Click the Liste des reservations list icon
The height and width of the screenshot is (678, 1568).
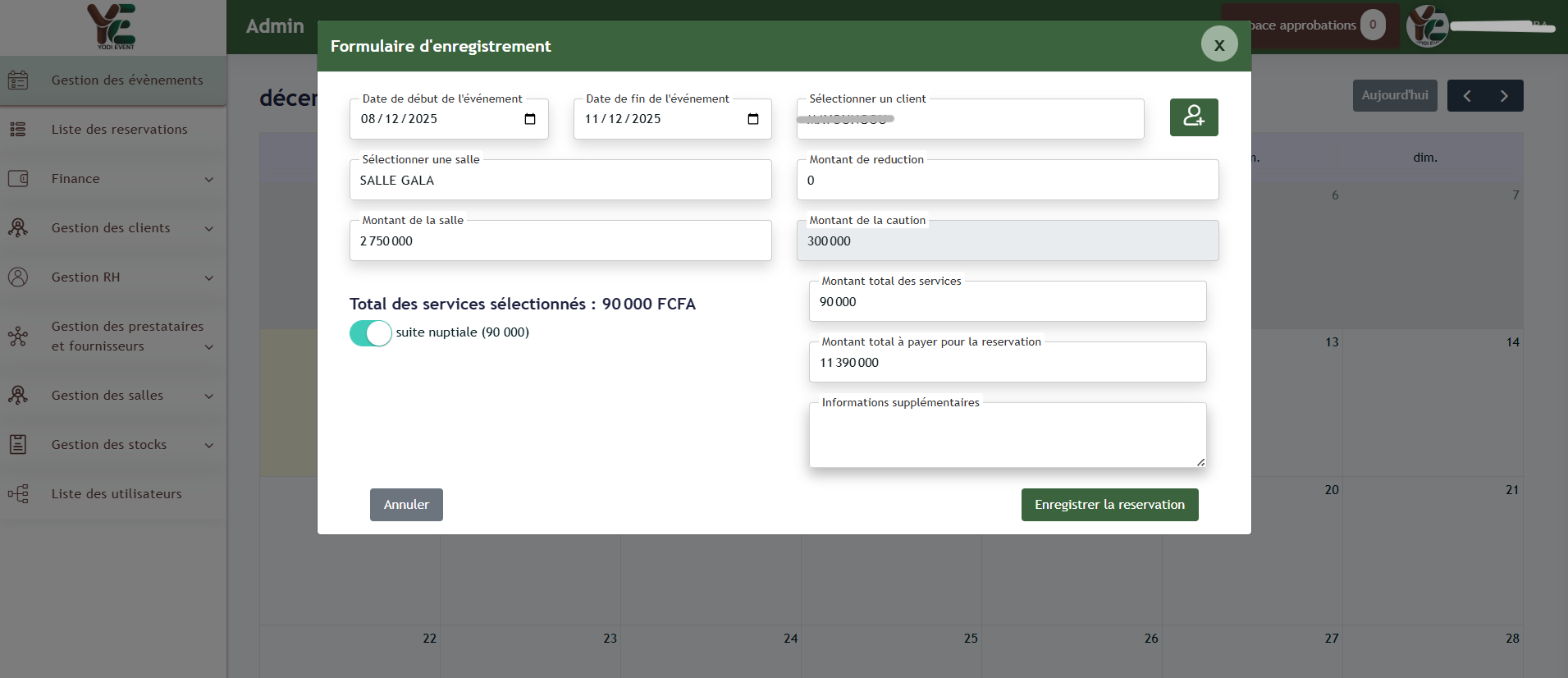pyautogui.click(x=18, y=130)
